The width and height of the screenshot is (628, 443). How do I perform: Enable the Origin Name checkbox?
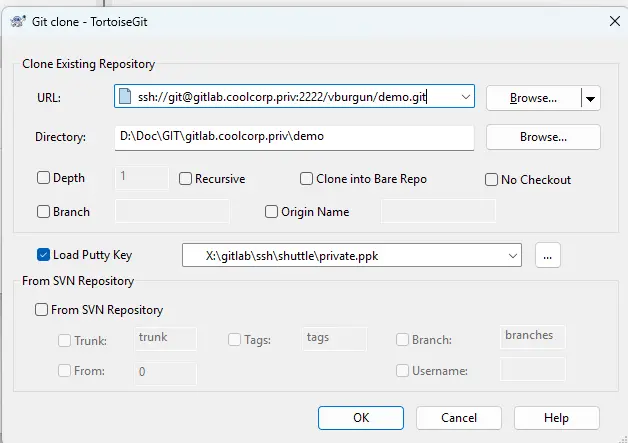271,211
